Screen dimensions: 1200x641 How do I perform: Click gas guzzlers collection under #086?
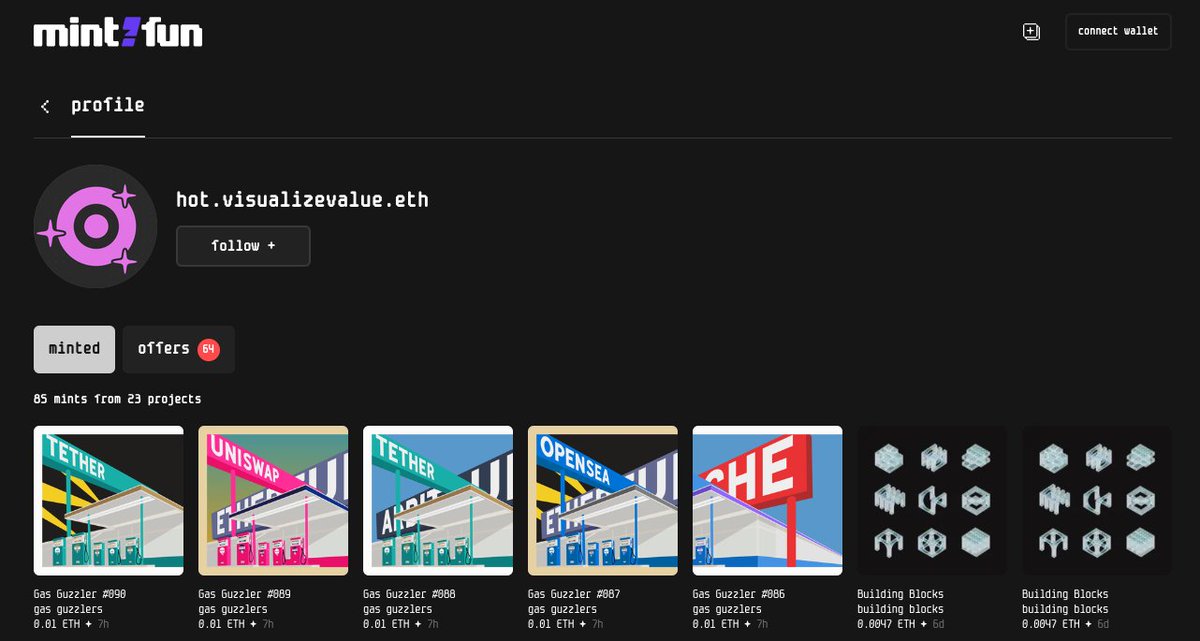tap(727, 609)
